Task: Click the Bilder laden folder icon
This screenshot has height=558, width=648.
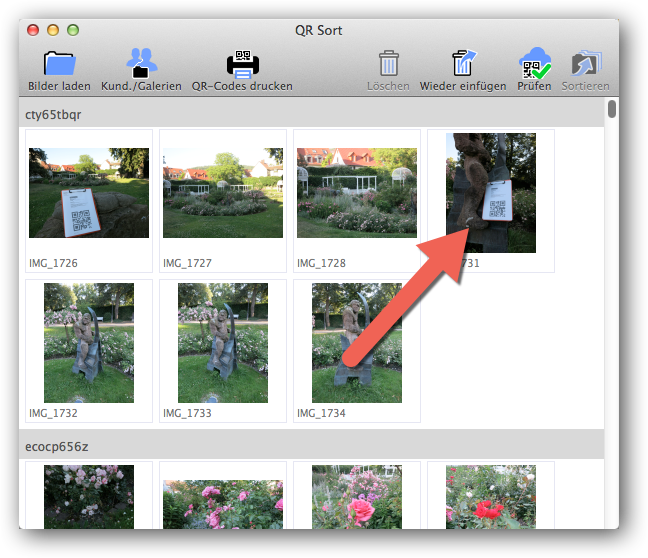Action: (x=60, y=64)
